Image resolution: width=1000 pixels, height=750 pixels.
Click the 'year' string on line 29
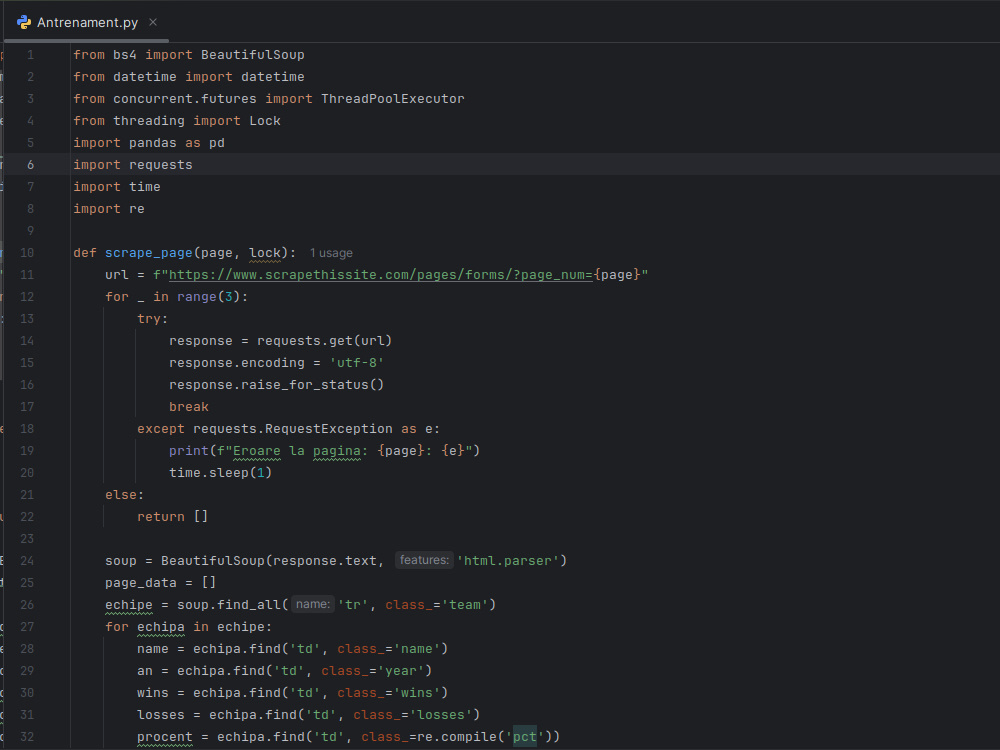pos(401,671)
